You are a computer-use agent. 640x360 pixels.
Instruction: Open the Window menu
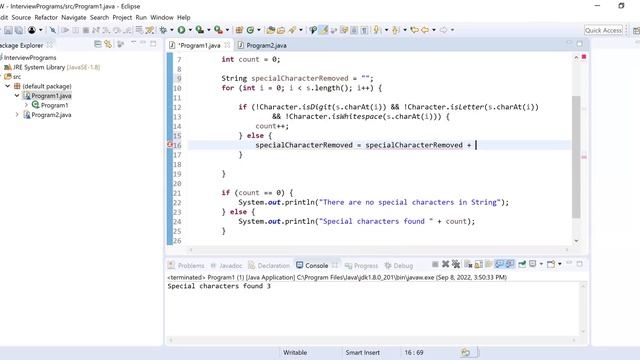click(x=162, y=18)
